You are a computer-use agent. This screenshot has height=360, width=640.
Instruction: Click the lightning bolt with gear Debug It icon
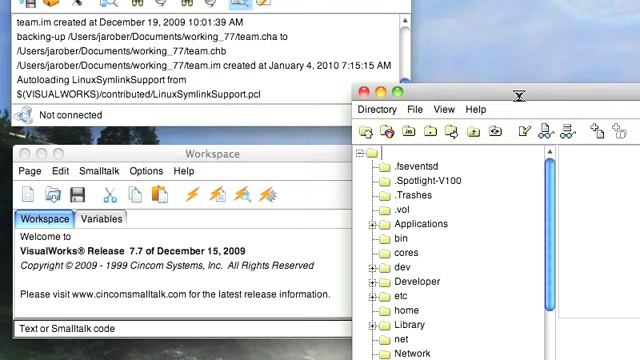pyautogui.click(x=268, y=195)
